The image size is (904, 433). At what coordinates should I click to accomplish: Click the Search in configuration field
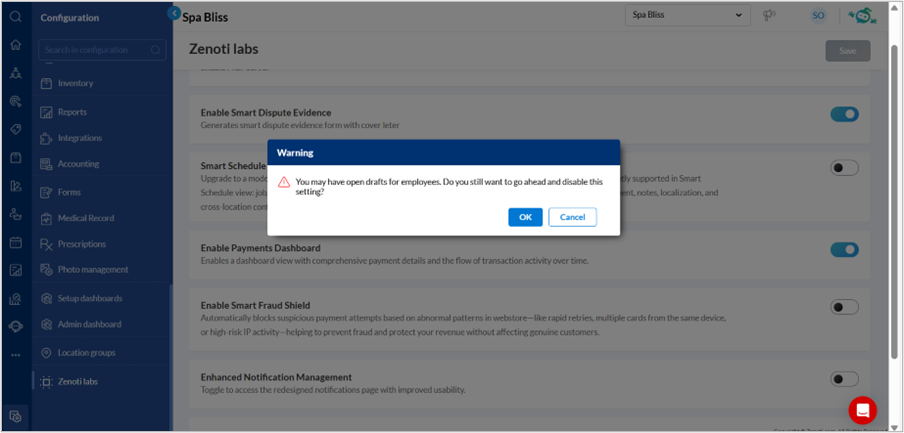coord(98,50)
